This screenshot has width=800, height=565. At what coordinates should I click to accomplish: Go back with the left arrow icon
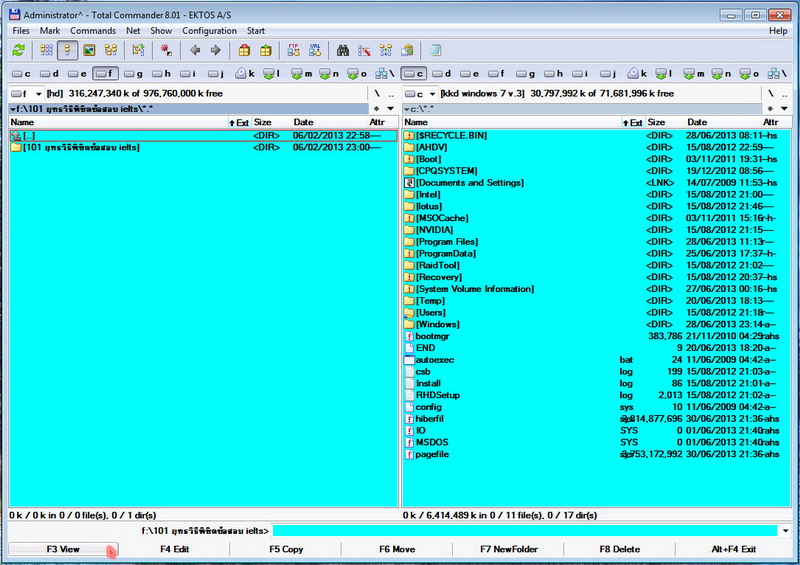tap(194, 50)
